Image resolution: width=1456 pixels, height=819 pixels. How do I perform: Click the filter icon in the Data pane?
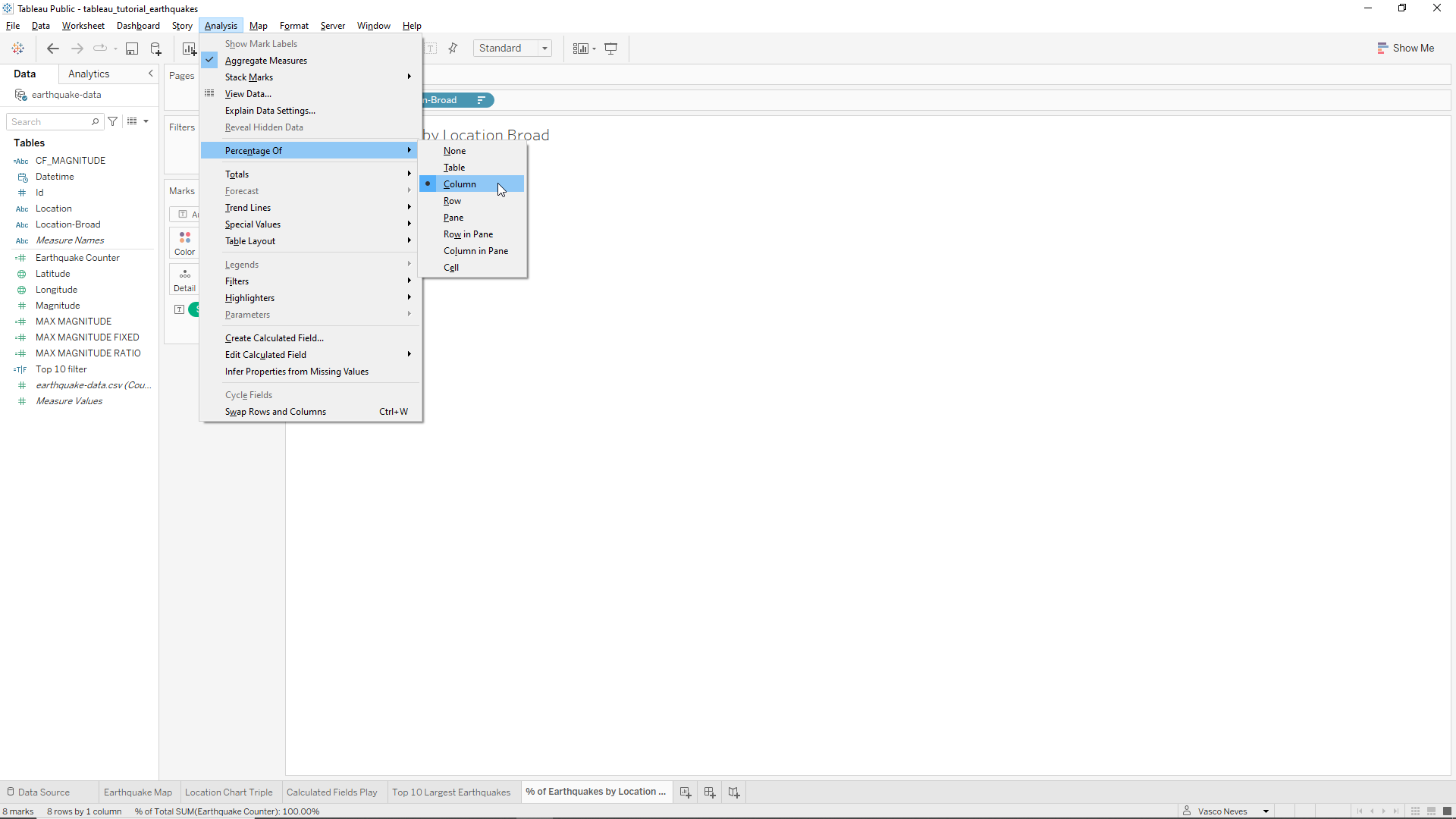click(113, 121)
